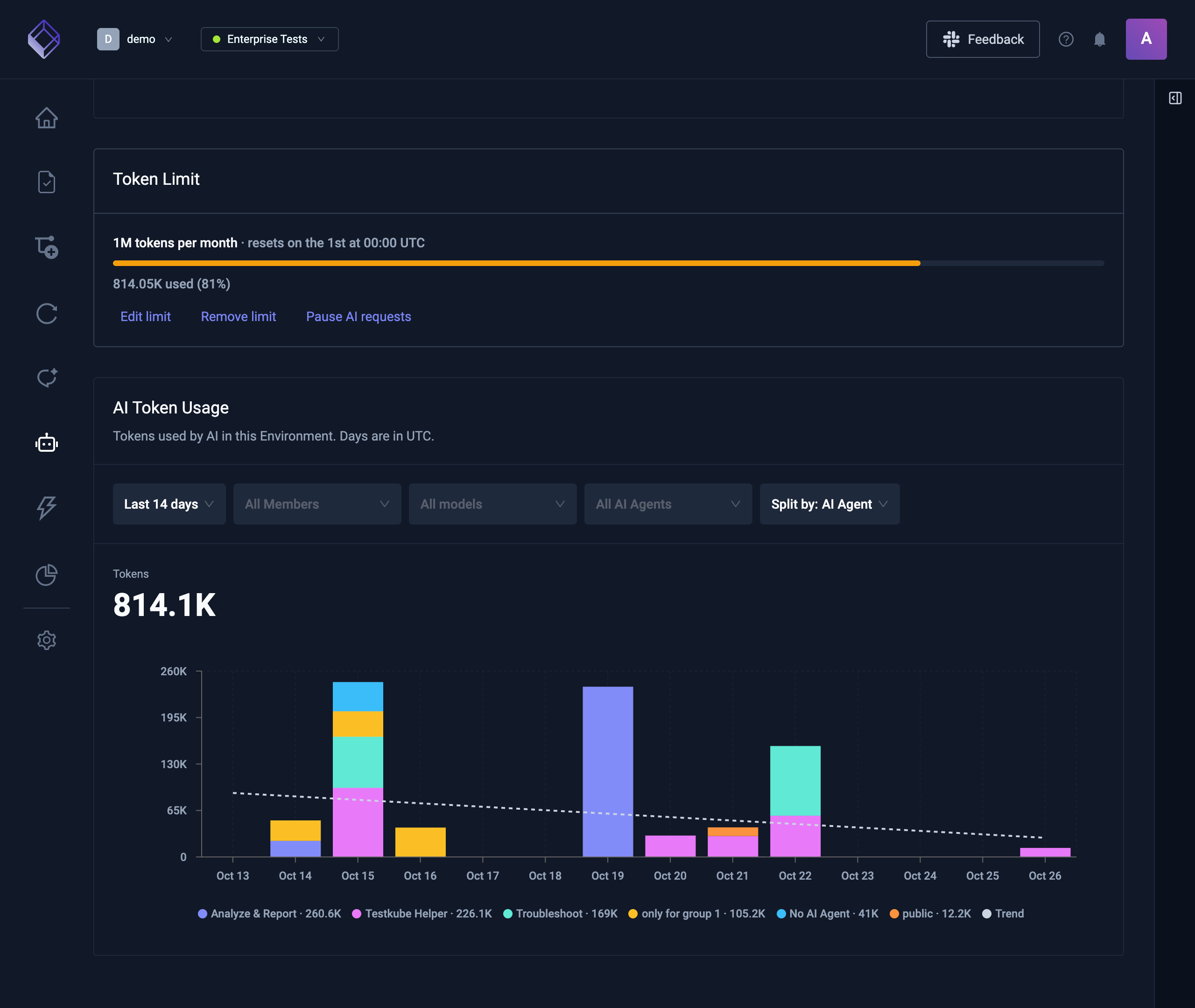Viewport: 1195px width, 1008px height.
Task: Open the Settings gear icon in sidebar
Action: click(46, 640)
